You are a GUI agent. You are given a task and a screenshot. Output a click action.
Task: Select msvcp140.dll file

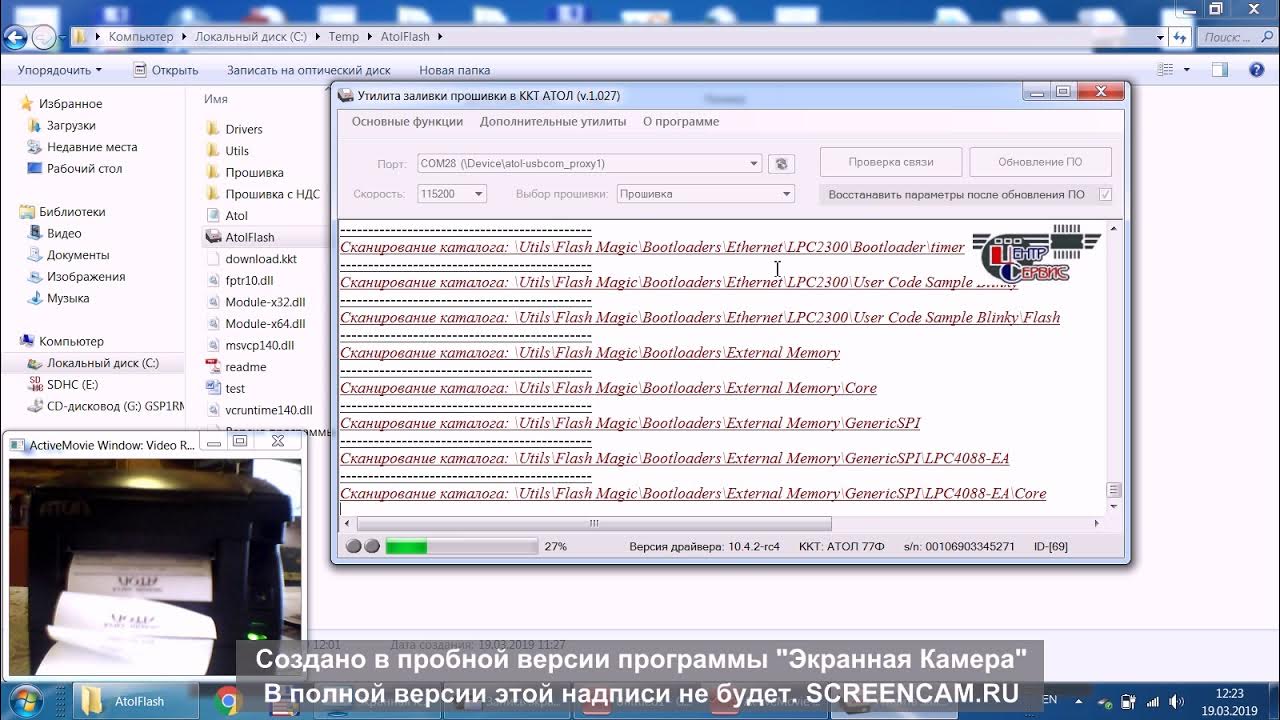pyautogui.click(x=259, y=345)
